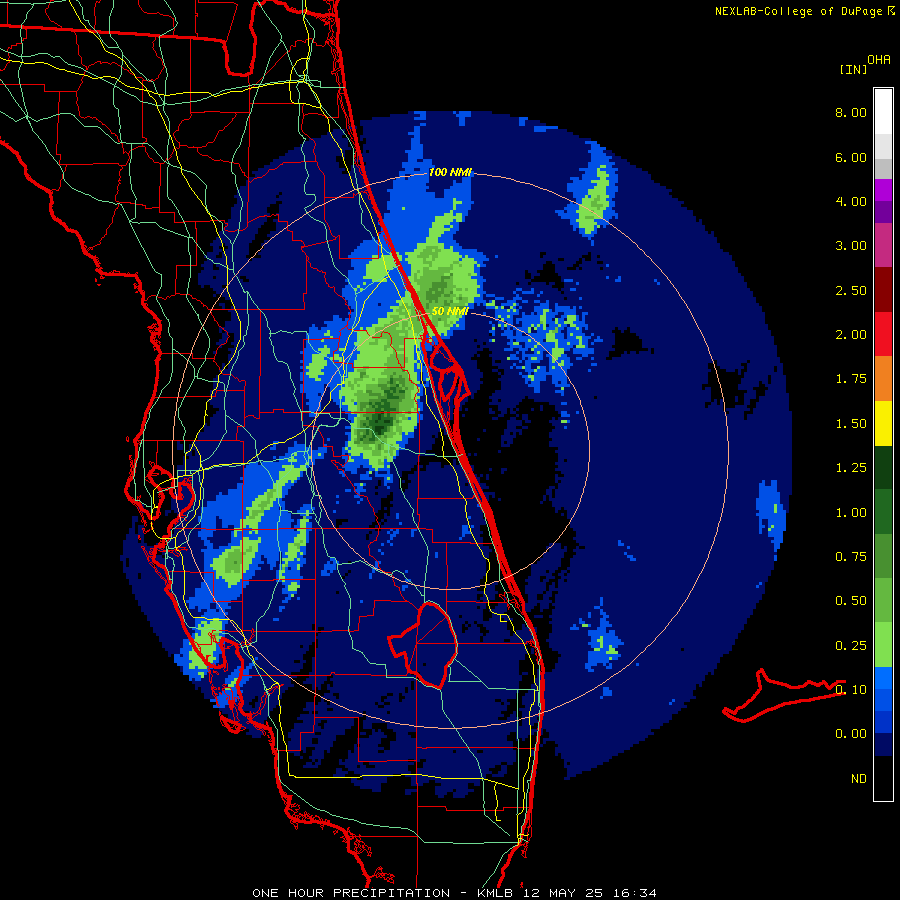Screen dimensions: 900x900
Task: Click the 1.50 legend value label
Action: click(x=851, y=424)
